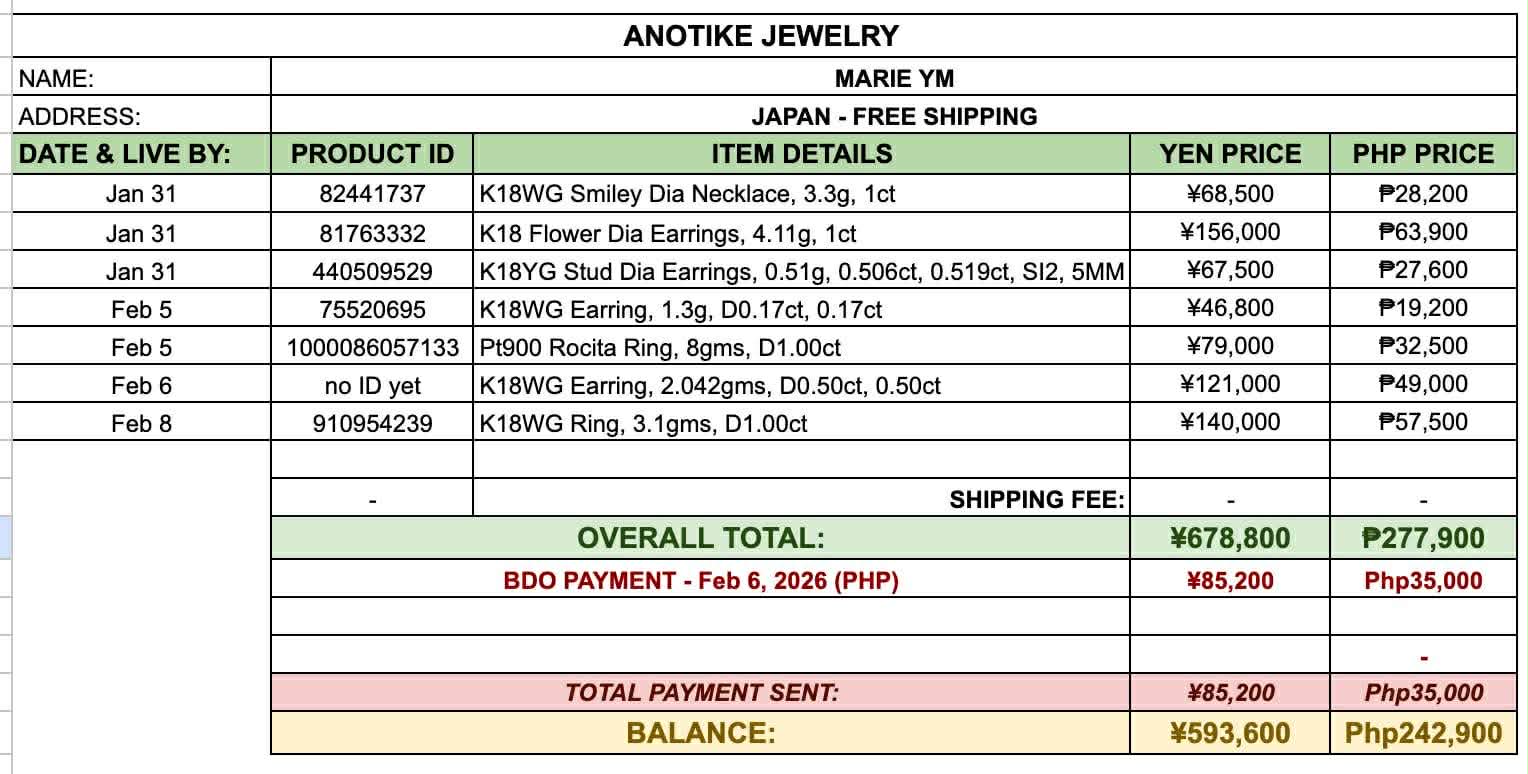This screenshot has width=1528, height=774.
Task: Select the JAPAN - FREE SHIPPING address cell
Action: [894, 116]
